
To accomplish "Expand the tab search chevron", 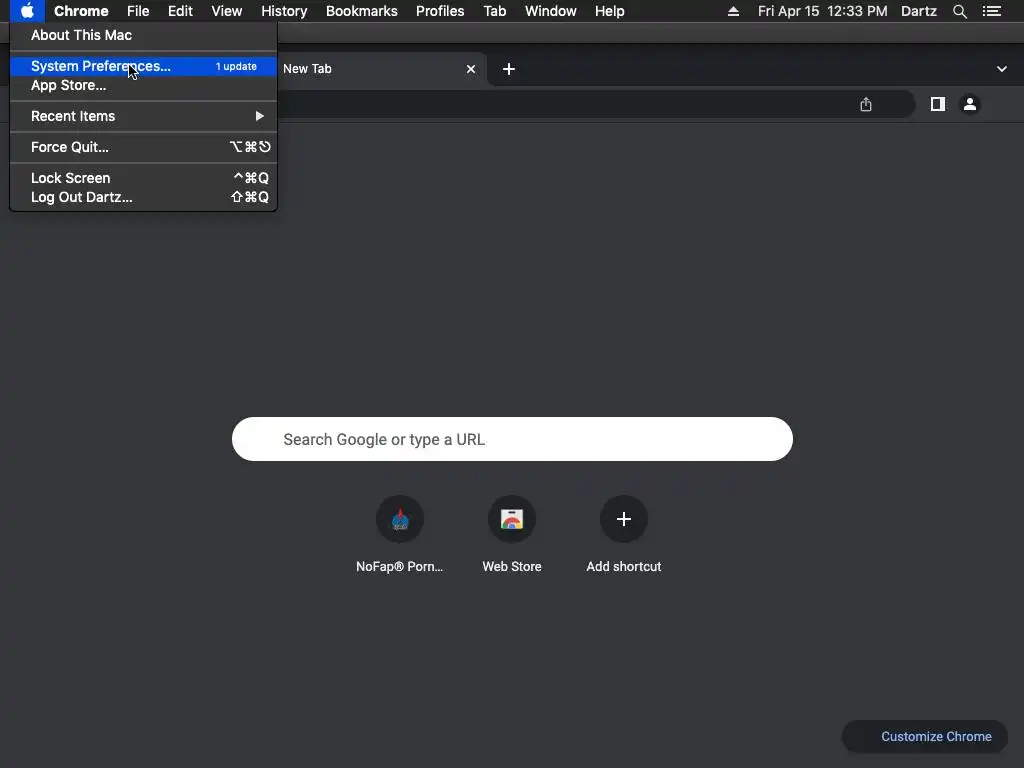I will click(1002, 69).
